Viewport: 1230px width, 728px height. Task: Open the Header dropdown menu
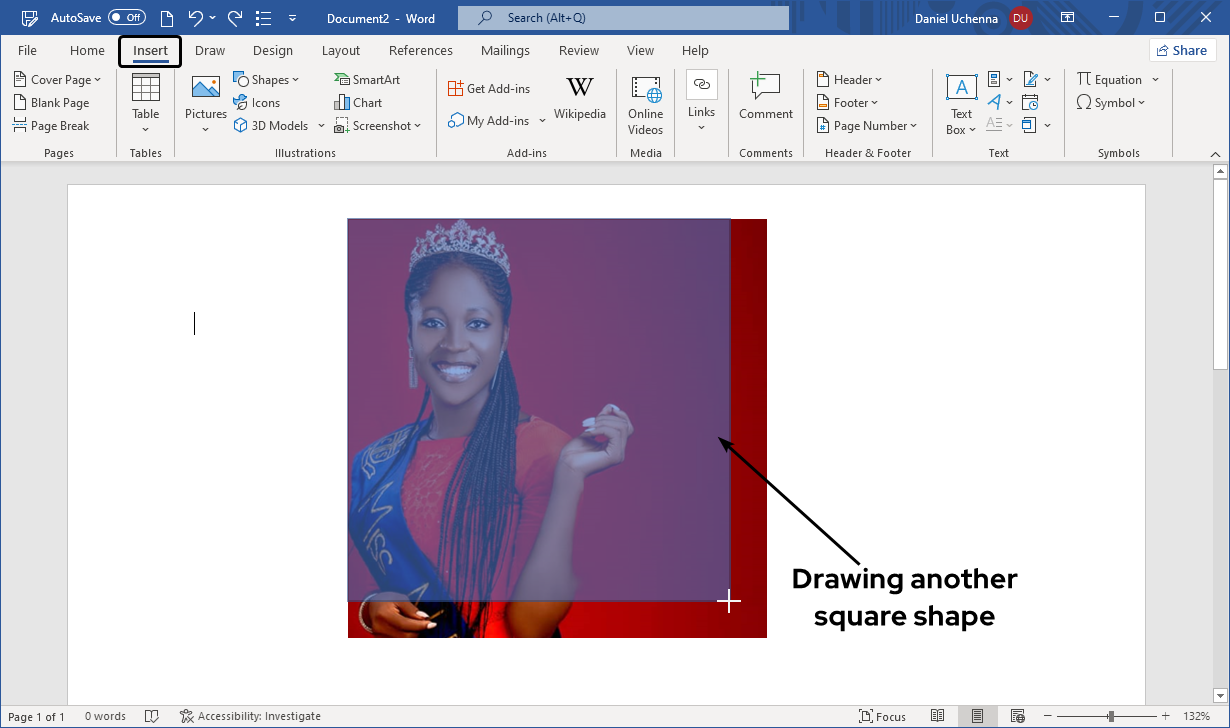[850, 80]
